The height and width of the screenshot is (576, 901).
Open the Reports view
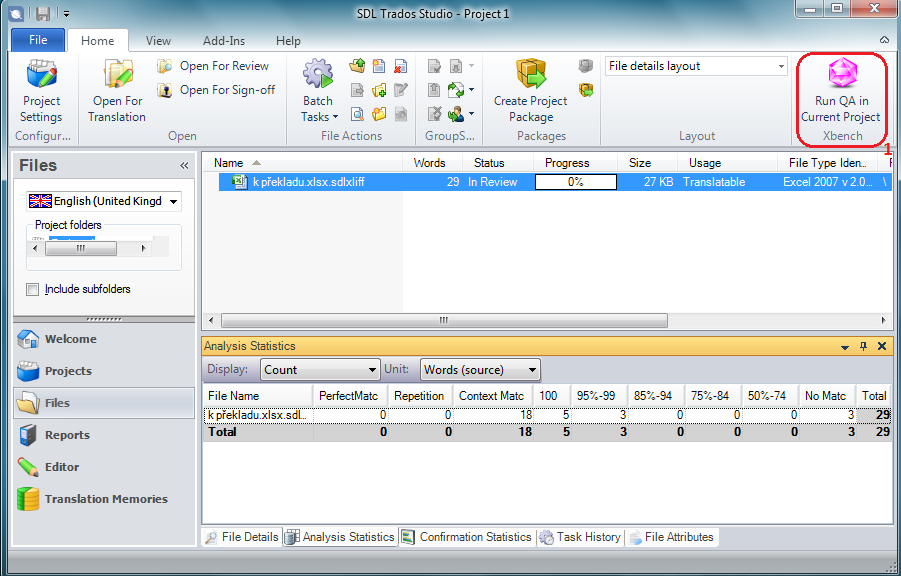click(104, 435)
